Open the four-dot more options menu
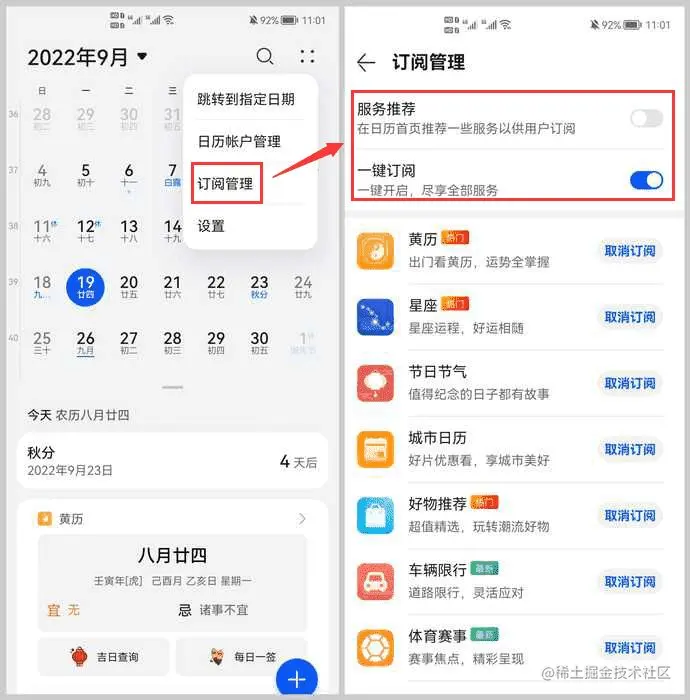This screenshot has height=700, width=690. (307, 57)
